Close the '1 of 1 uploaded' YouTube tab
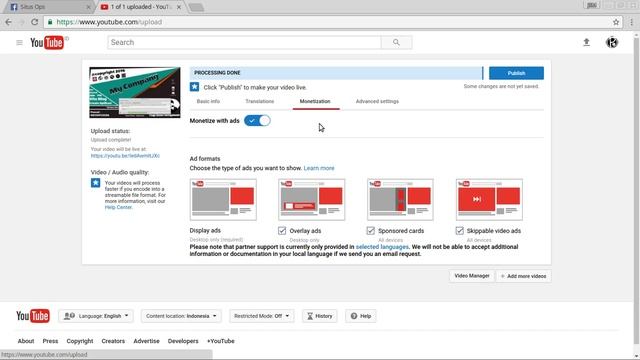This screenshot has height=360, width=640. pyautogui.click(x=179, y=7)
